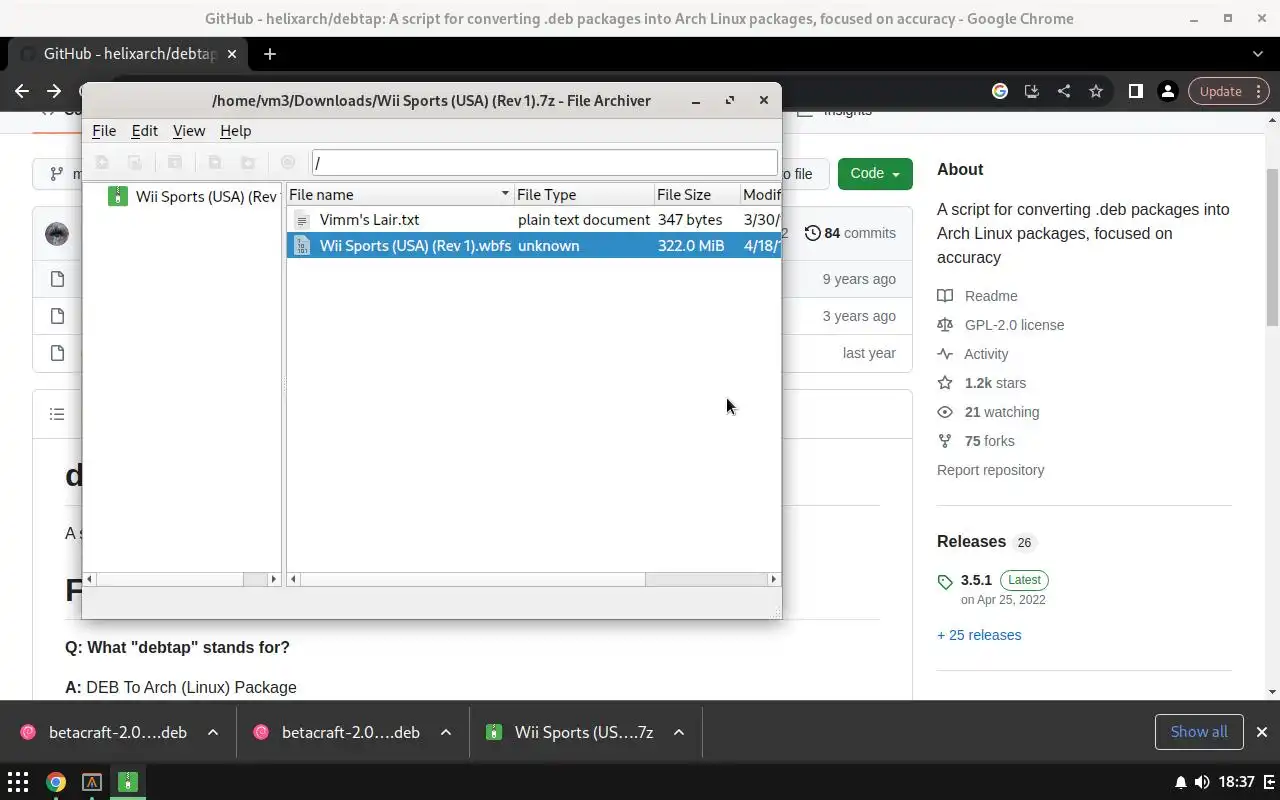This screenshot has width=1280, height=800.
Task: Open the notifications bell in system tray
Action: point(1181,782)
